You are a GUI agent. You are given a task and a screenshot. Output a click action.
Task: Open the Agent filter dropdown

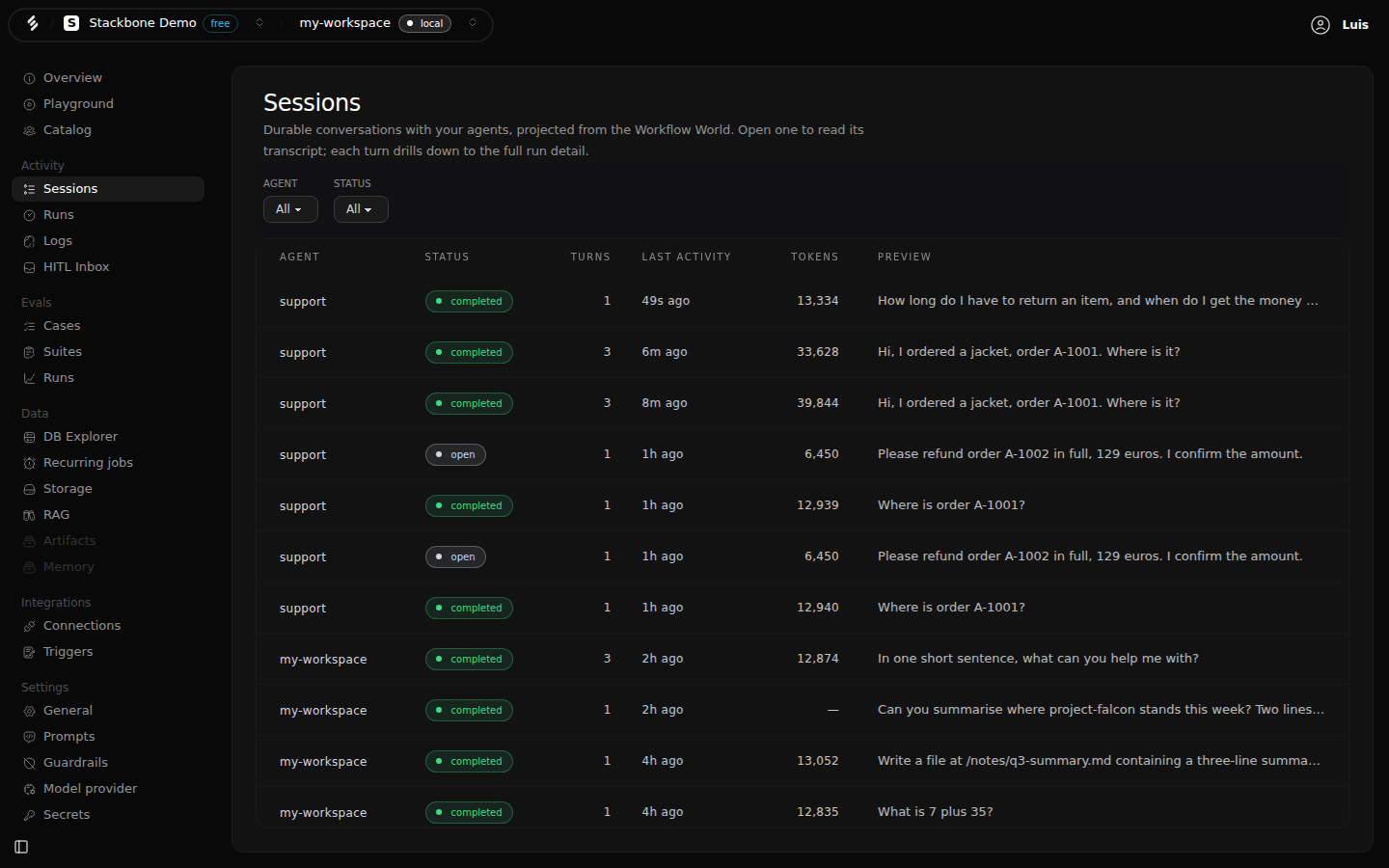(290, 209)
